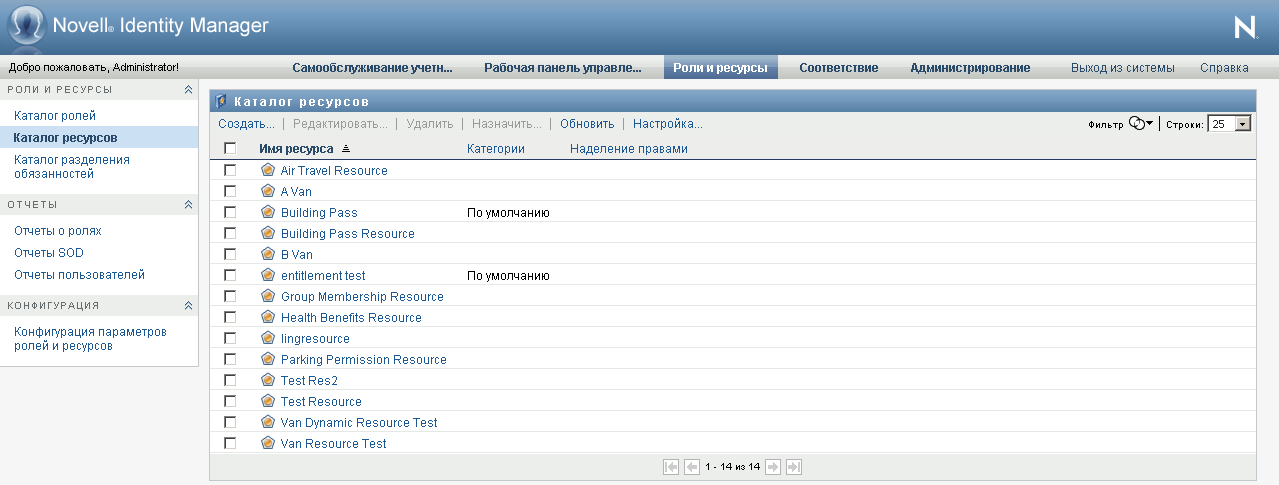Switch to the Соответствие tab
The image size is (1279, 485).
(839, 68)
